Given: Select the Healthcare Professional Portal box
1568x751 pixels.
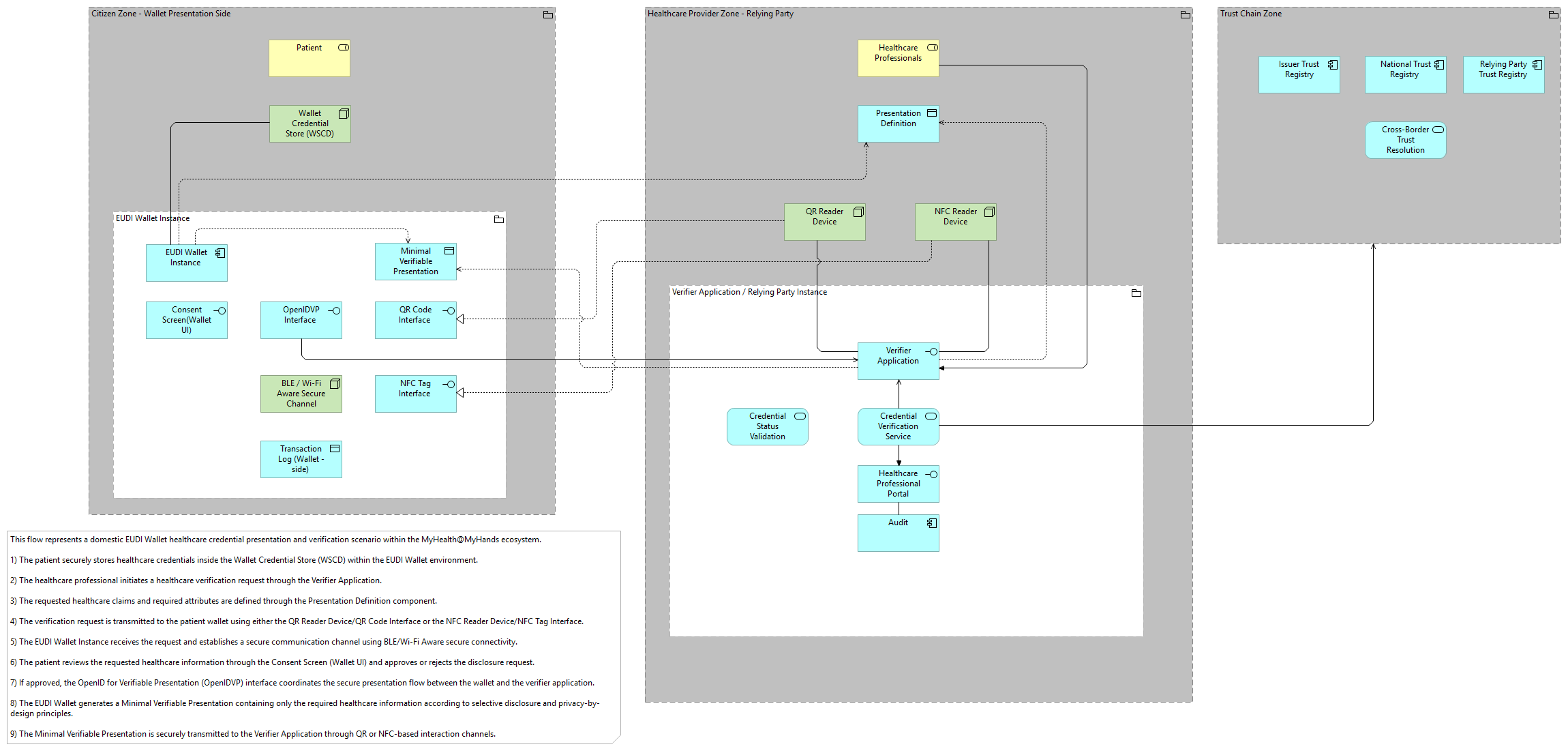Looking at the screenshot, I should point(898,484).
